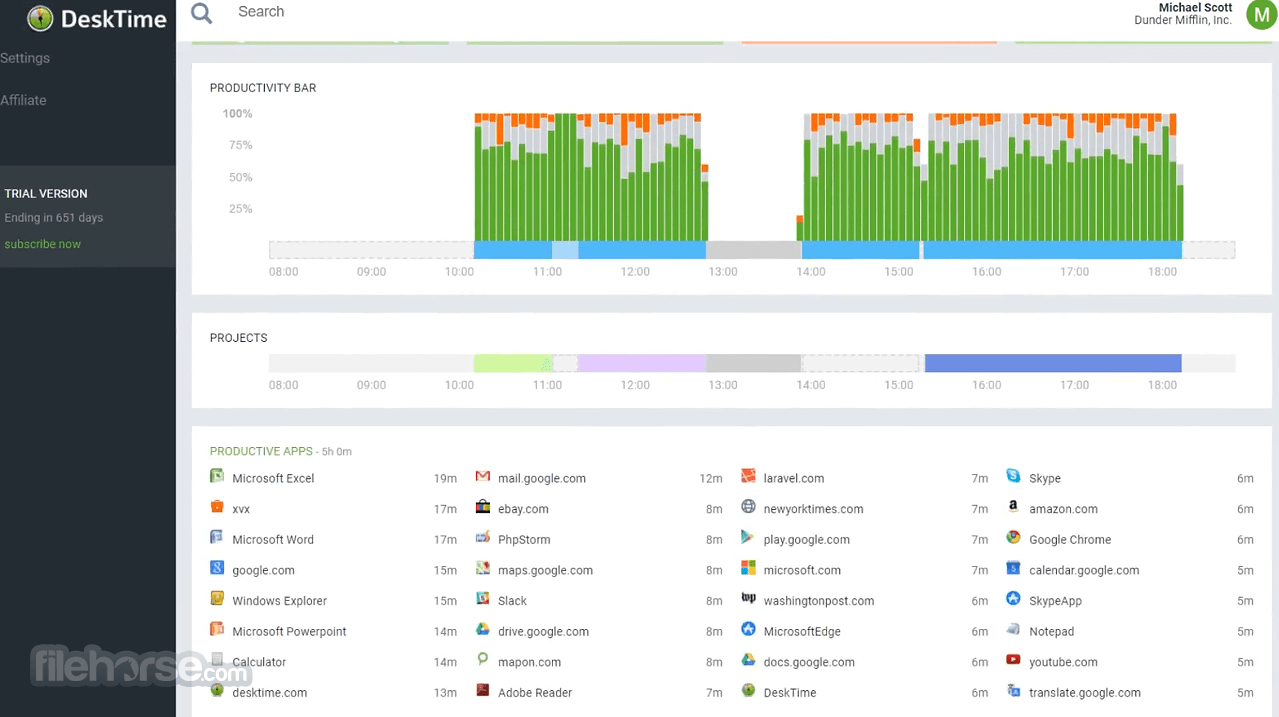Click the google.com app icon
Viewport: 1279px width, 717px height.
pos(217,568)
